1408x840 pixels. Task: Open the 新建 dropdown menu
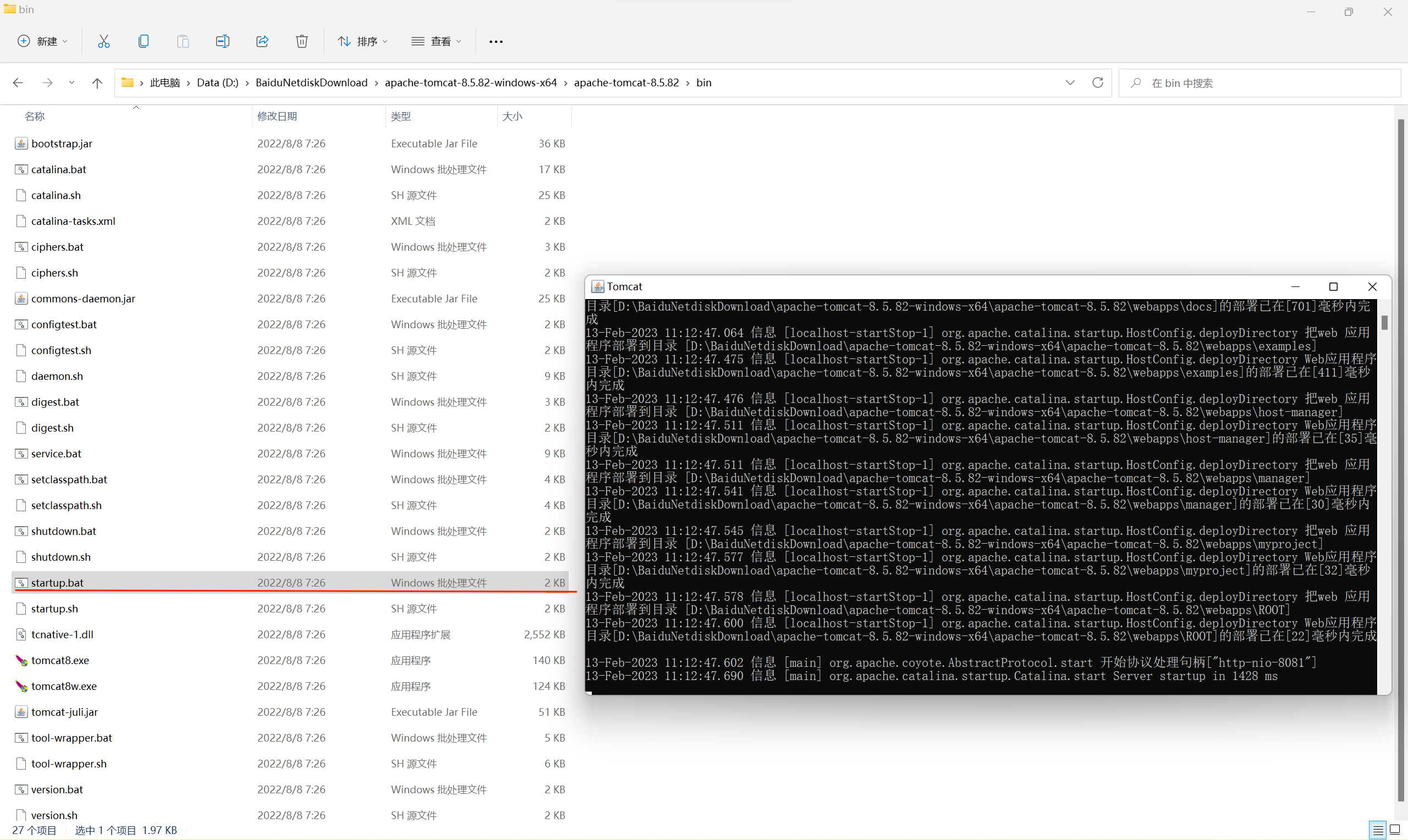tap(43, 41)
